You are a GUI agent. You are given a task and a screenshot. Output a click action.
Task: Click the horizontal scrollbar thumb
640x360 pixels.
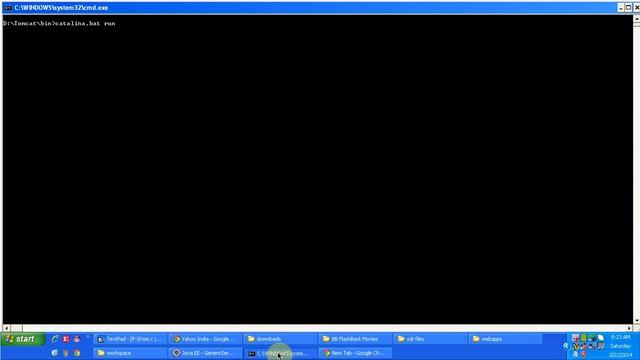click(16, 328)
